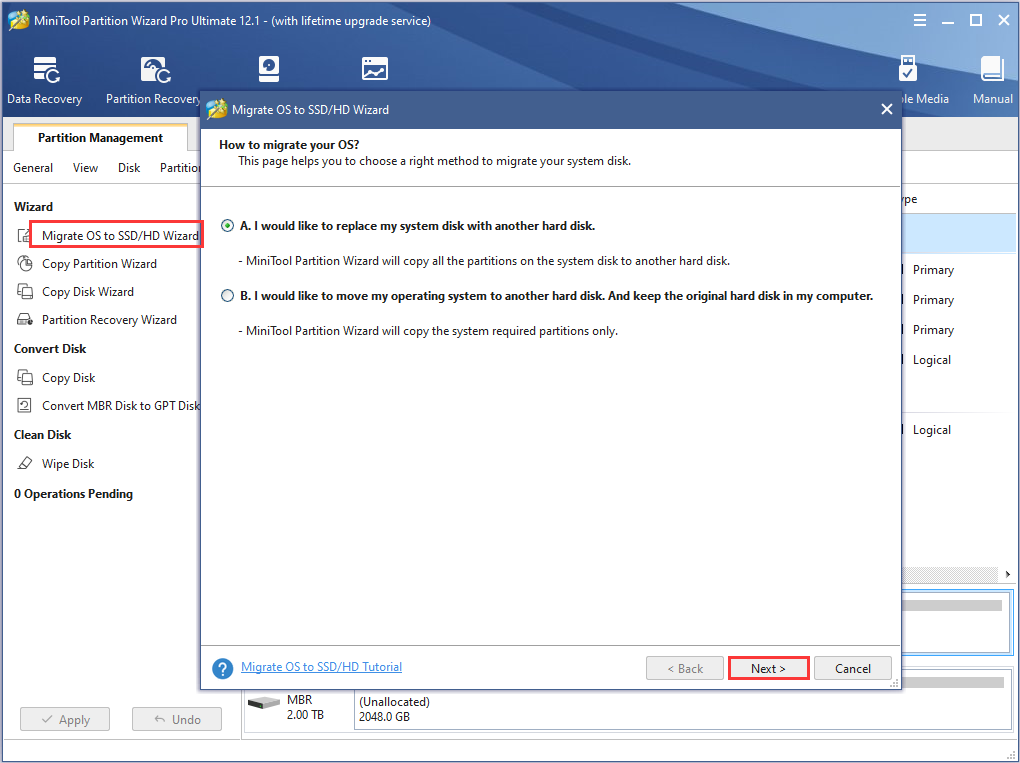Open the Disk menu
1020x763 pixels.
[129, 168]
